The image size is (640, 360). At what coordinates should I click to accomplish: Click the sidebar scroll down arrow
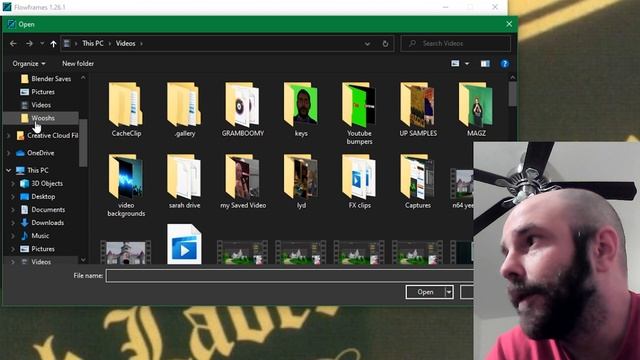[x=83, y=260]
